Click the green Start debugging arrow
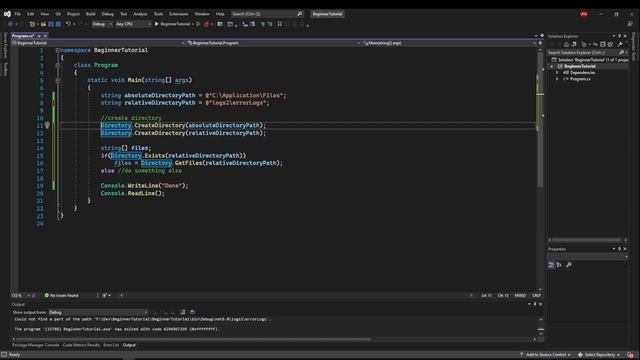This screenshot has width=640, height=360. coord(156,24)
